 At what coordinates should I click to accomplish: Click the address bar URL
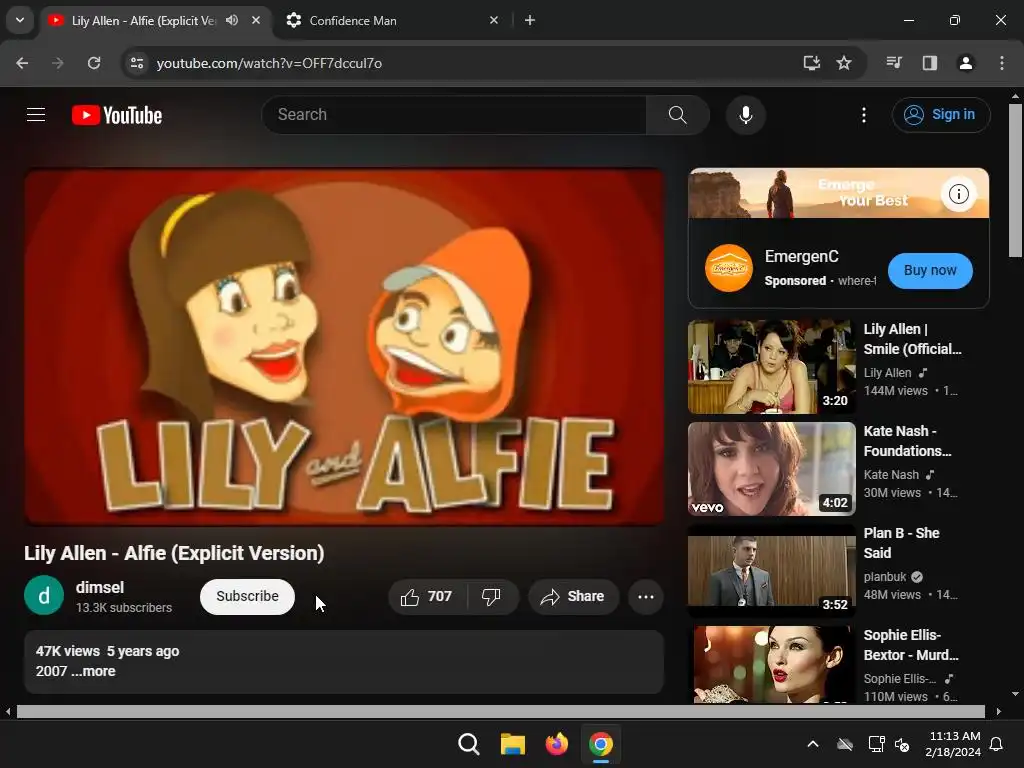(x=269, y=63)
